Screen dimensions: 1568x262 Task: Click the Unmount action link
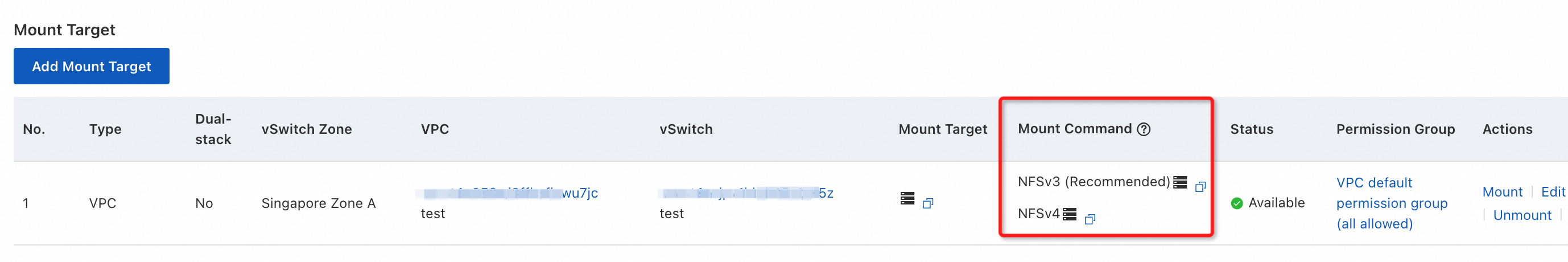coord(1522,215)
